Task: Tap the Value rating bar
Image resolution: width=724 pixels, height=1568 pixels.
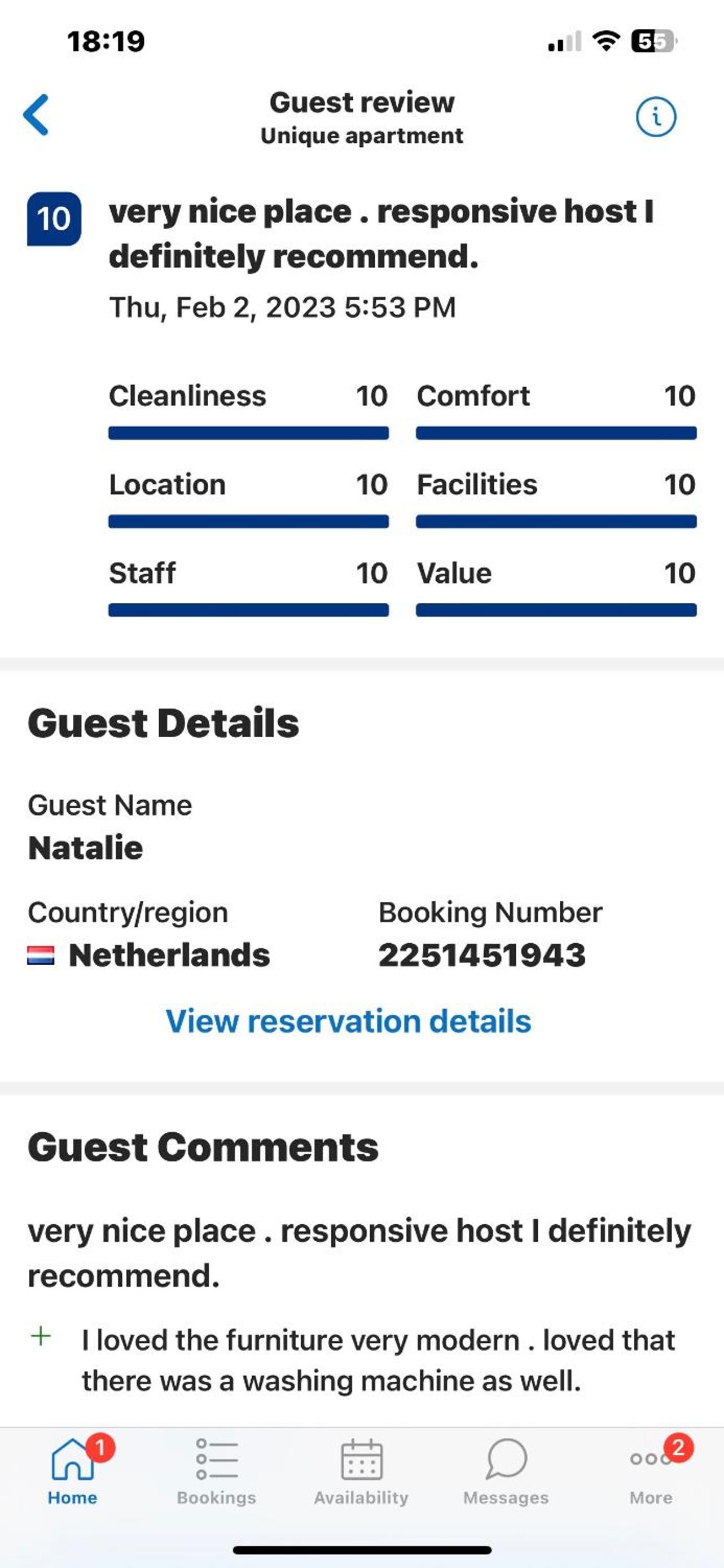Action: coord(556,610)
